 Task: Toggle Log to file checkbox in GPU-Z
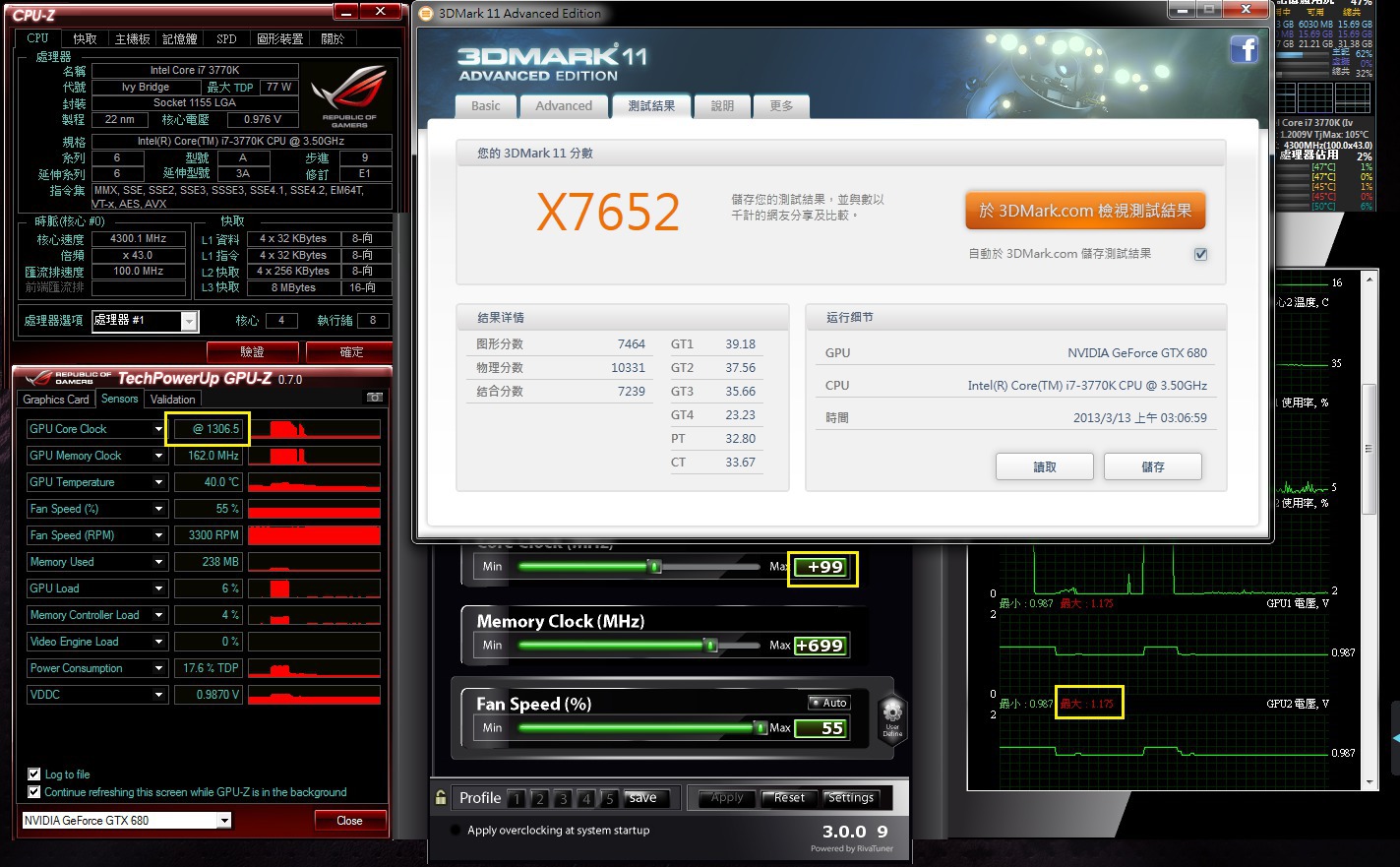pyautogui.click(x=34, y=774)
